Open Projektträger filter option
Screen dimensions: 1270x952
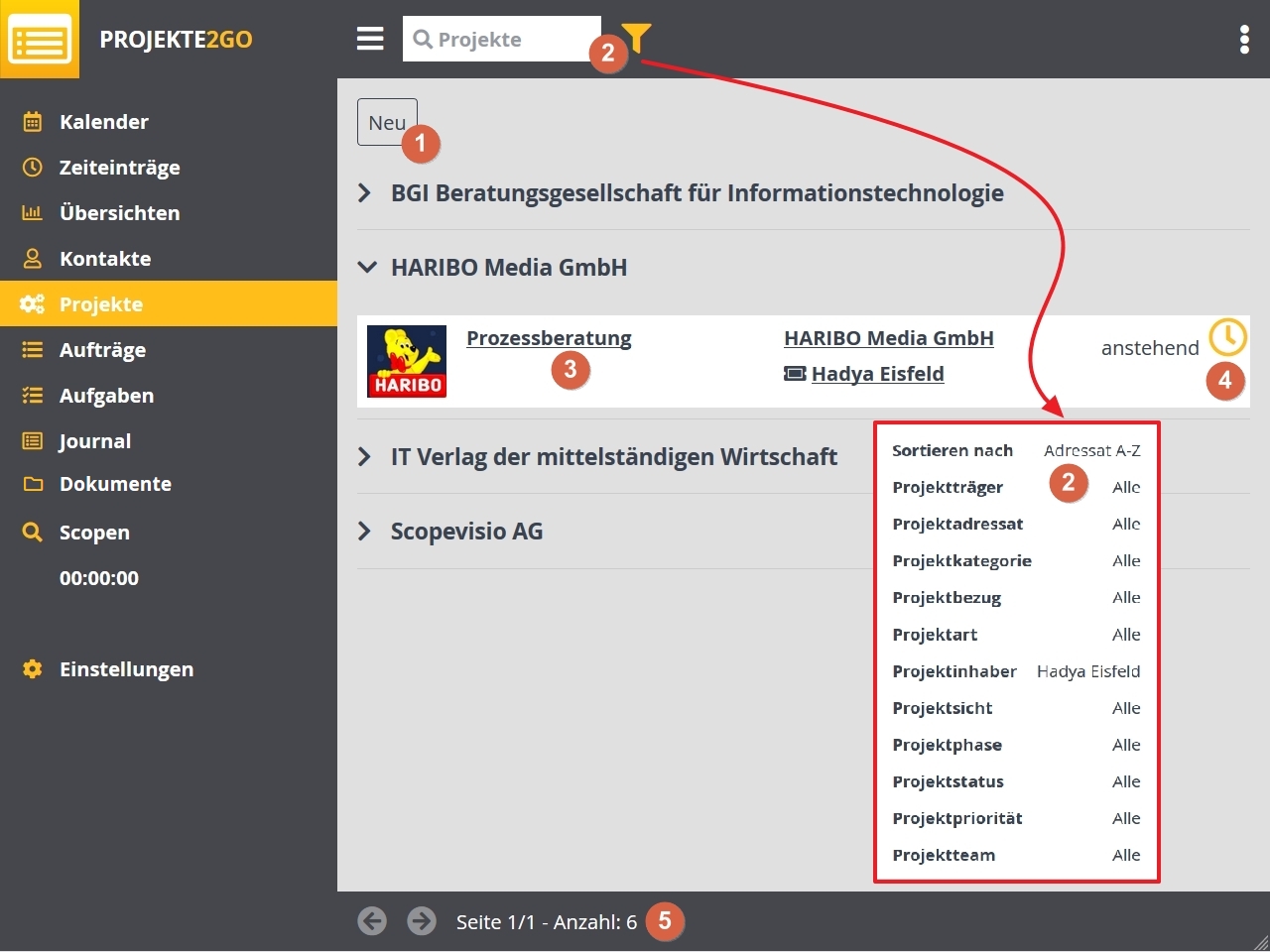(x=1016, y=487)
